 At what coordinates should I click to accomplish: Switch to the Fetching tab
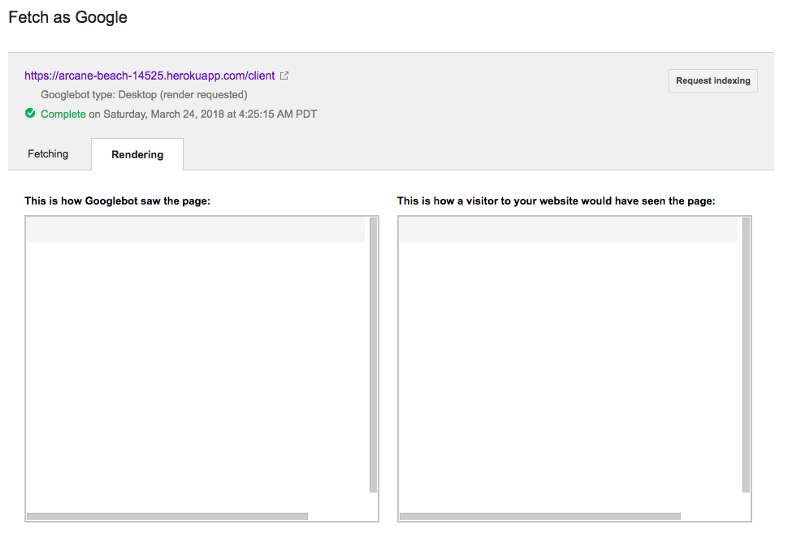coord(48,154)
